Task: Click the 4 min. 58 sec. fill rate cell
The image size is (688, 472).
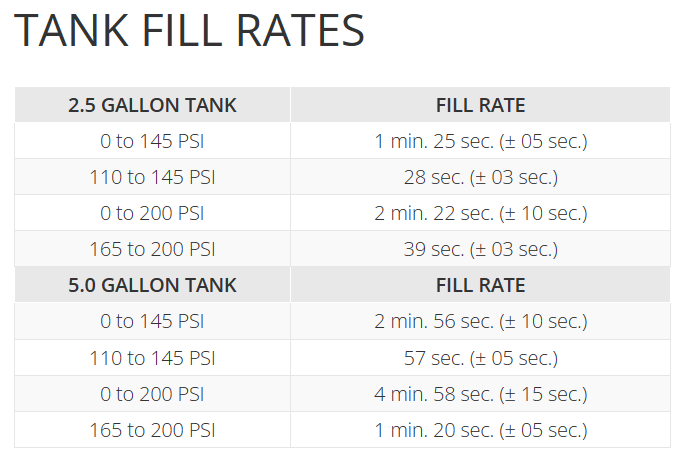Action: [x=480, y=393]
